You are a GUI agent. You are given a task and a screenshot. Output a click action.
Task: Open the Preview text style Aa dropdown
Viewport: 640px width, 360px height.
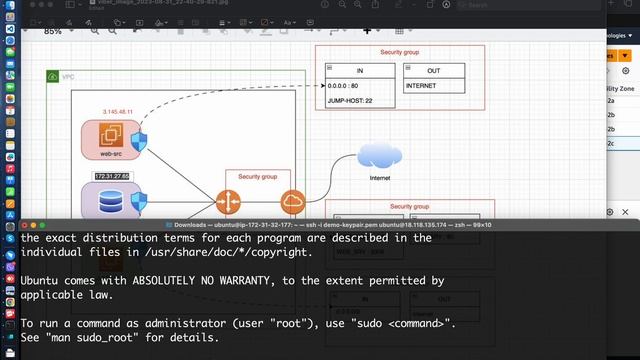(289, 22)
